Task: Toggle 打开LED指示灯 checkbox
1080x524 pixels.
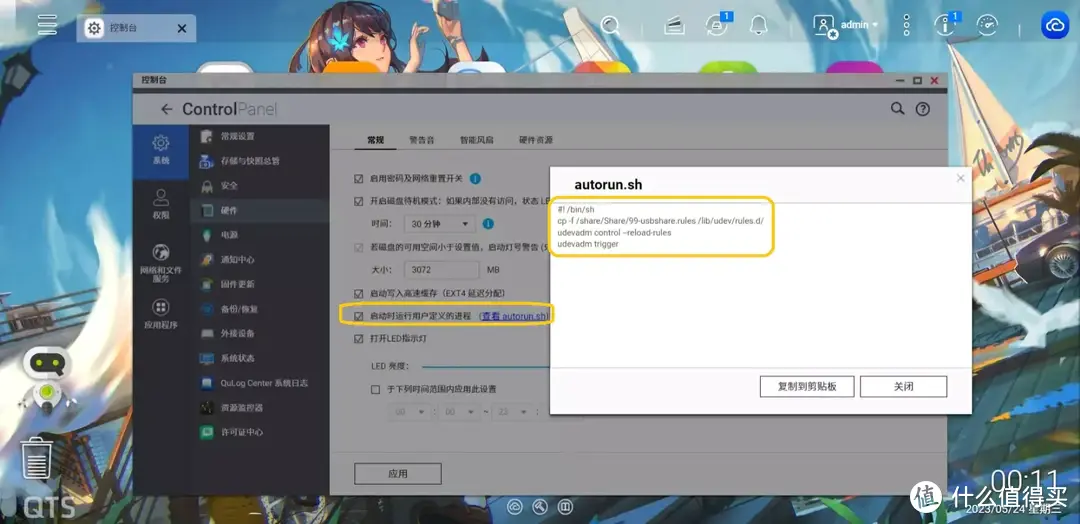Action: (358, 339)
